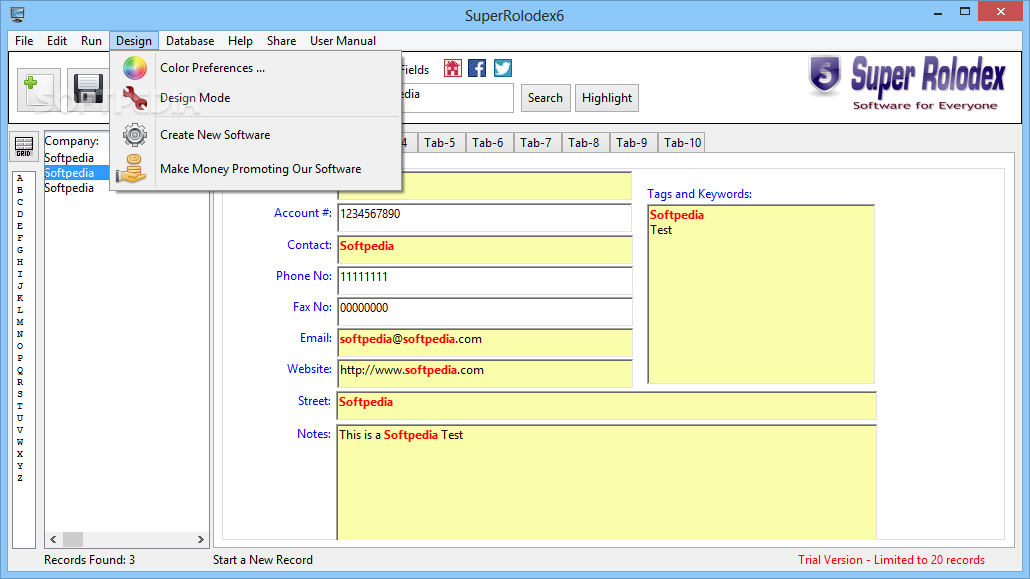Open the File menu
Viewport: 1030px width, 579px height.
(24, 41)
